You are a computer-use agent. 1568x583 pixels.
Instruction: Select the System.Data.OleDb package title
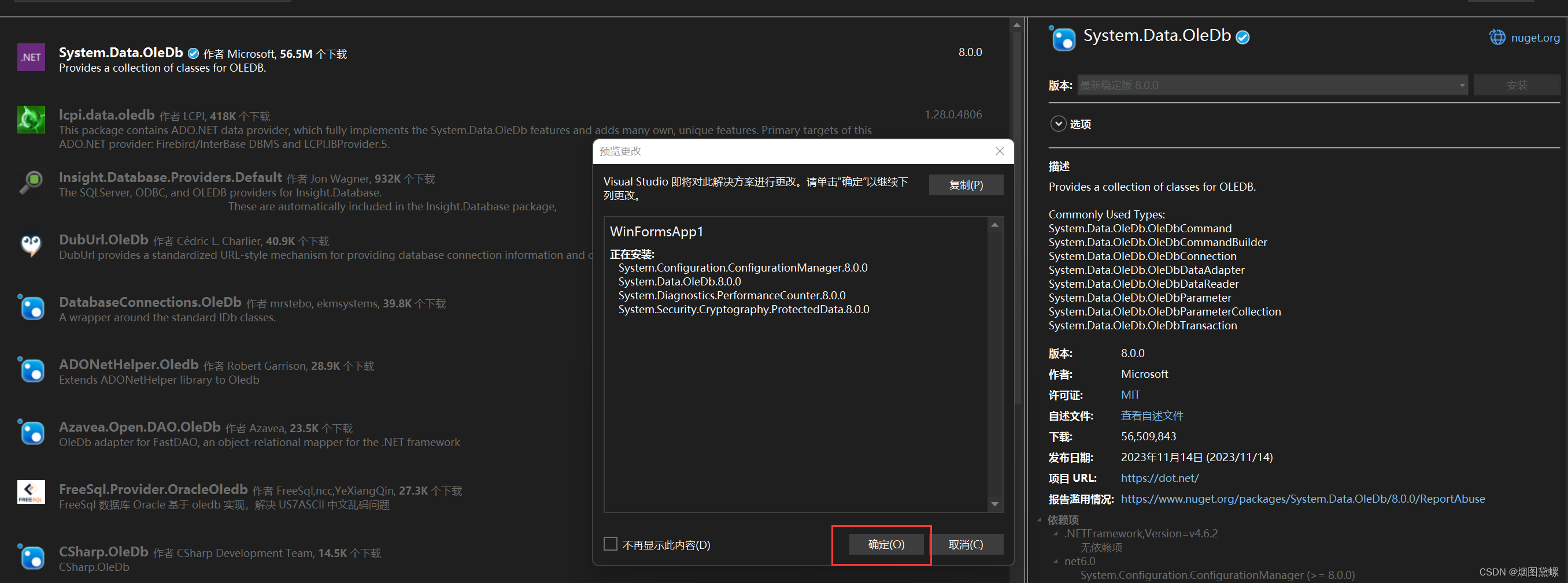(x=120, y=53)
